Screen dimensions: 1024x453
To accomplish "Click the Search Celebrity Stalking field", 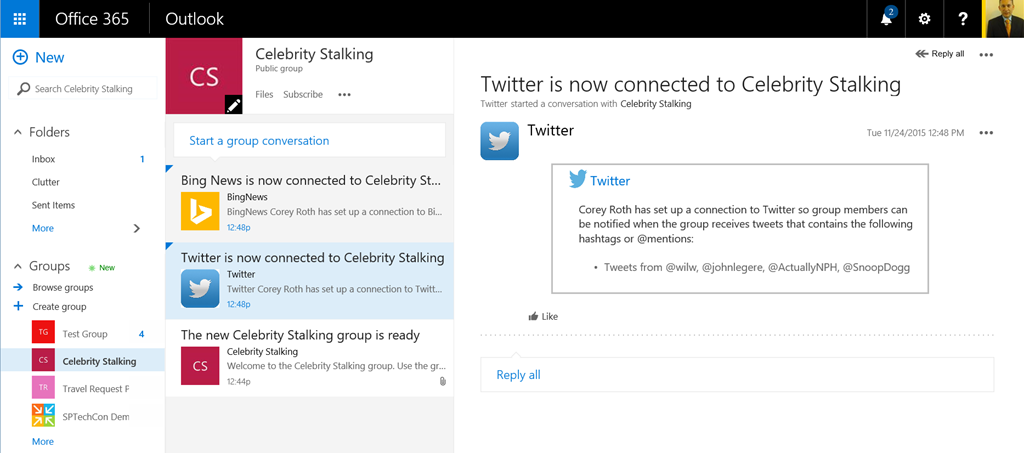I will click(83, 89).
